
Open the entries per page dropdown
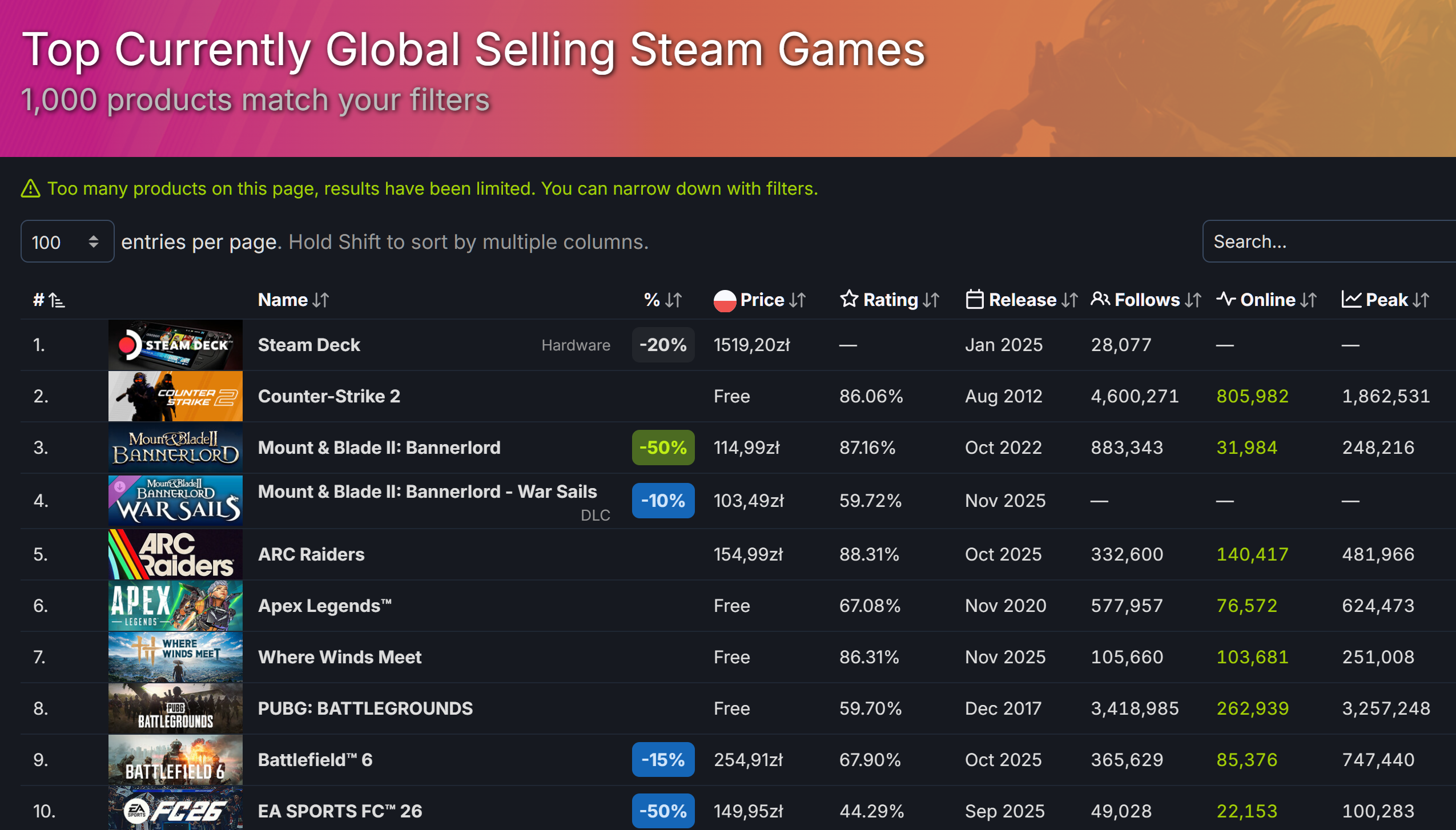pos(67,242)
